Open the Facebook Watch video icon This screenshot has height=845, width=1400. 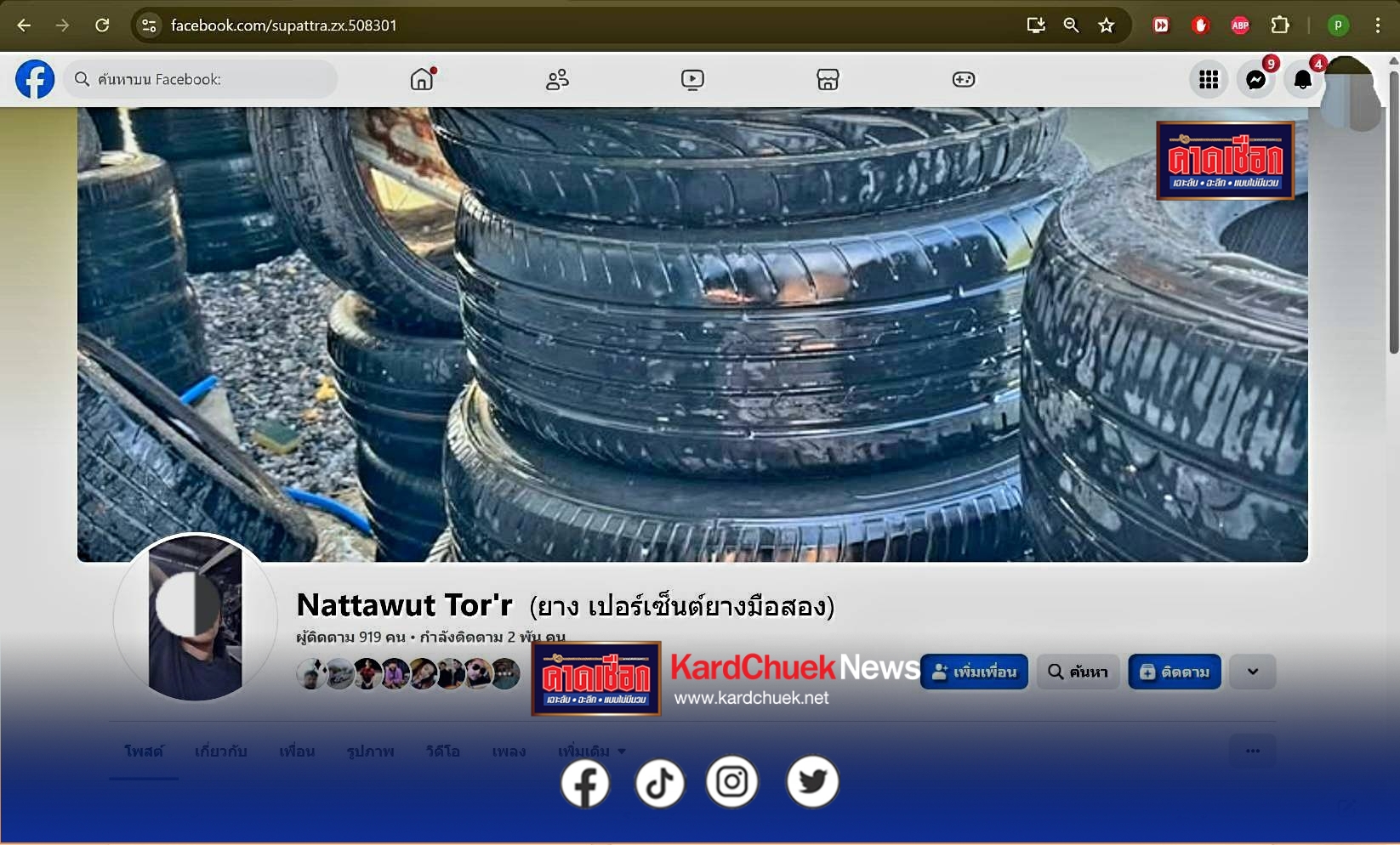coord(692,80)
